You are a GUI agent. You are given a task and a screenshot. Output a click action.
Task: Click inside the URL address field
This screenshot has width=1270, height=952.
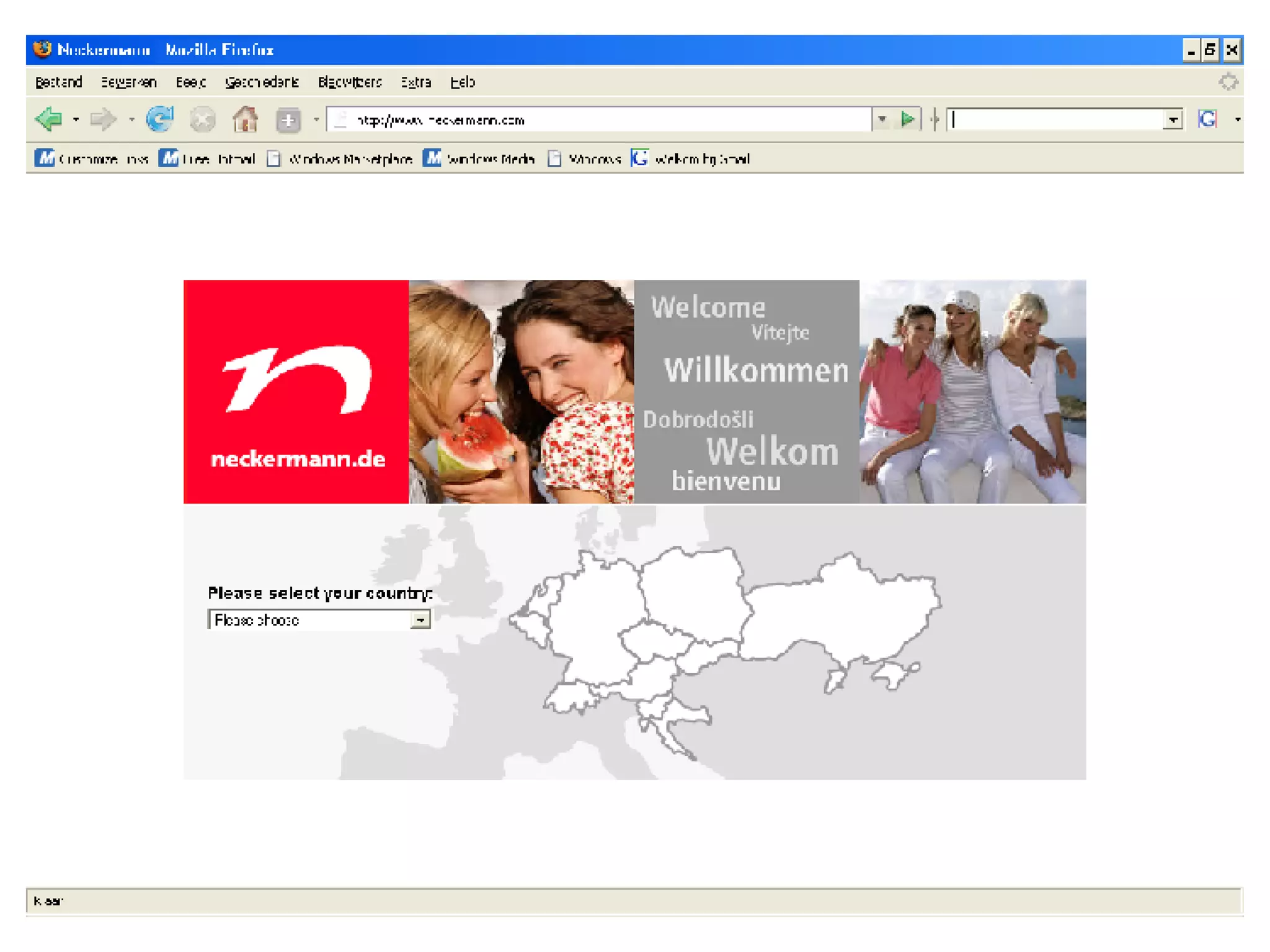[595, 120]
